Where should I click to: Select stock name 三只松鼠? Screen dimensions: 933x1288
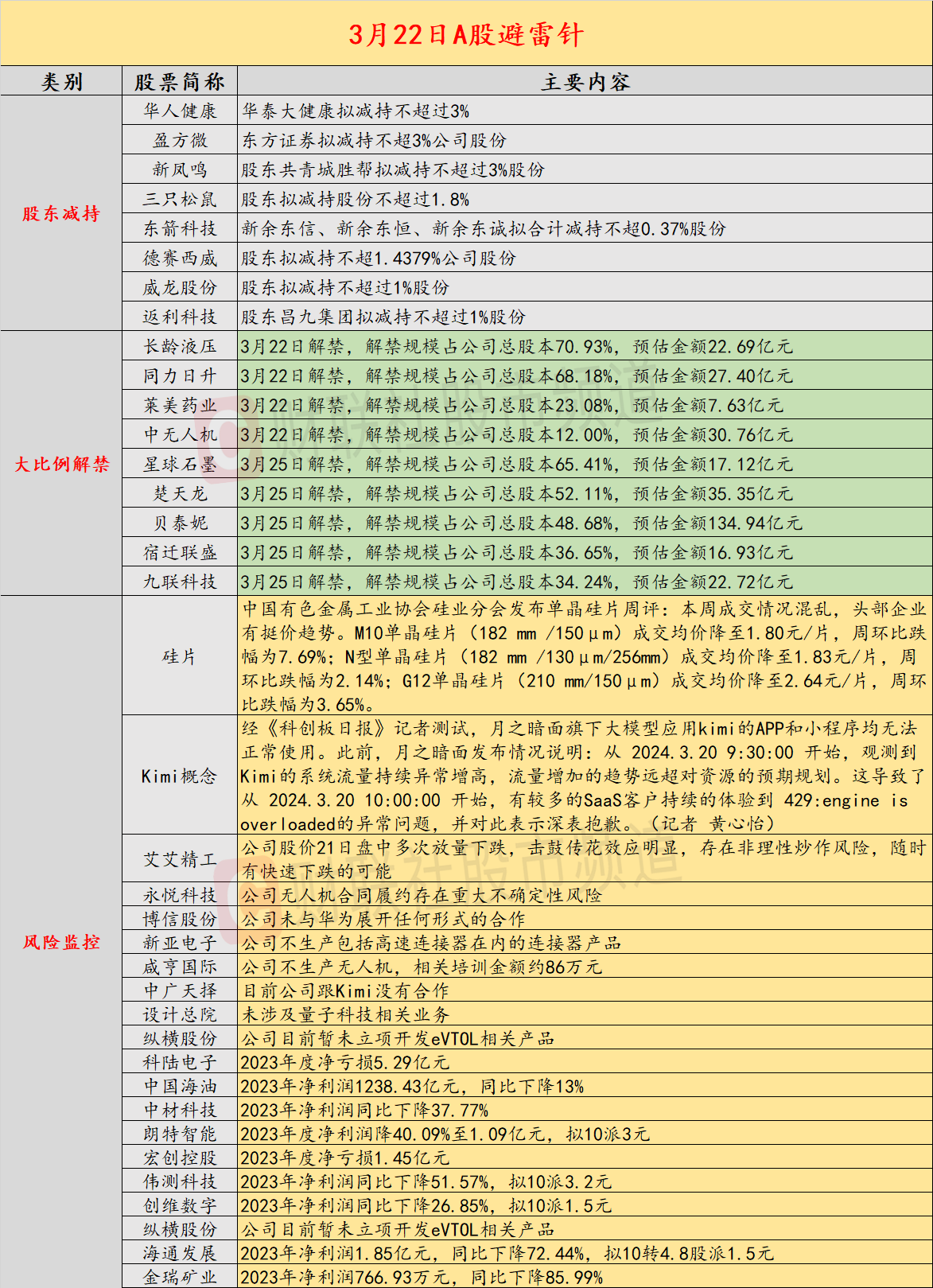(x=180, y=199)
